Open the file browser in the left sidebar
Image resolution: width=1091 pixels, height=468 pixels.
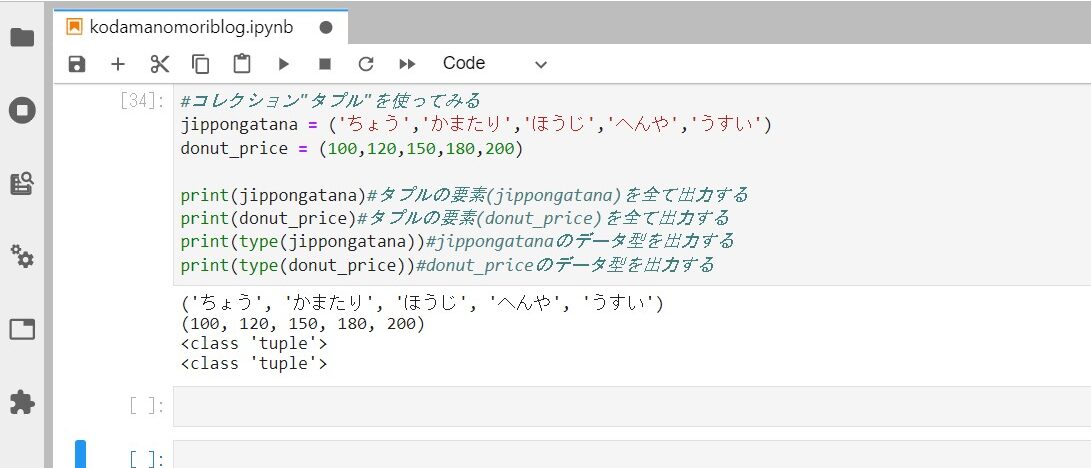click(x=22, y=38)
